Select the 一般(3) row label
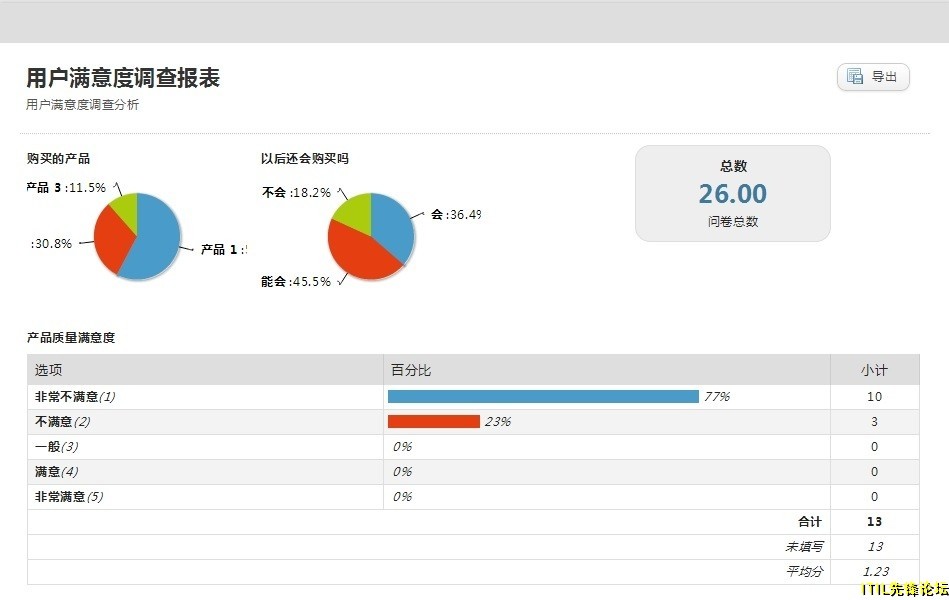 pos(56,447)
